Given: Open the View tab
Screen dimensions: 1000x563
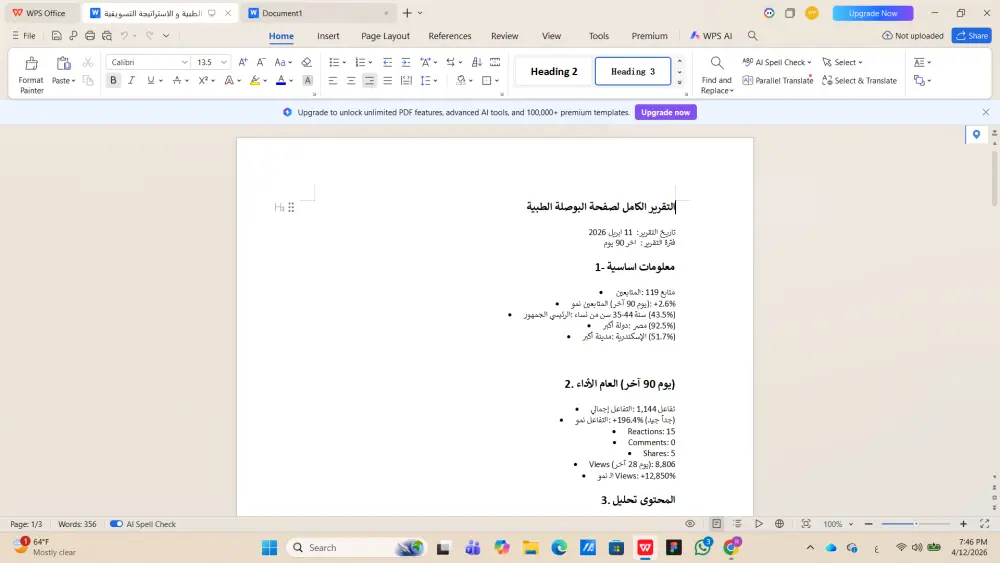Looking at the screenshot, I should 551,36.
